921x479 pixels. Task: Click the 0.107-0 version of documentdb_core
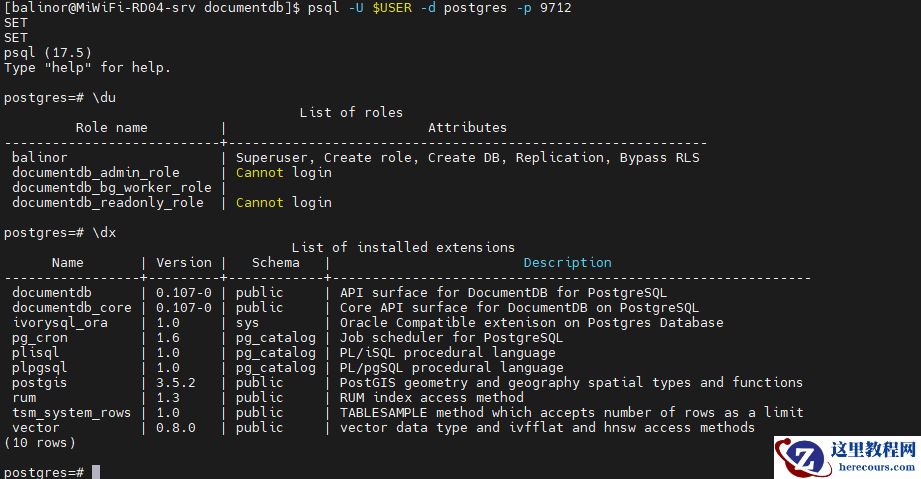click(184, 307)
